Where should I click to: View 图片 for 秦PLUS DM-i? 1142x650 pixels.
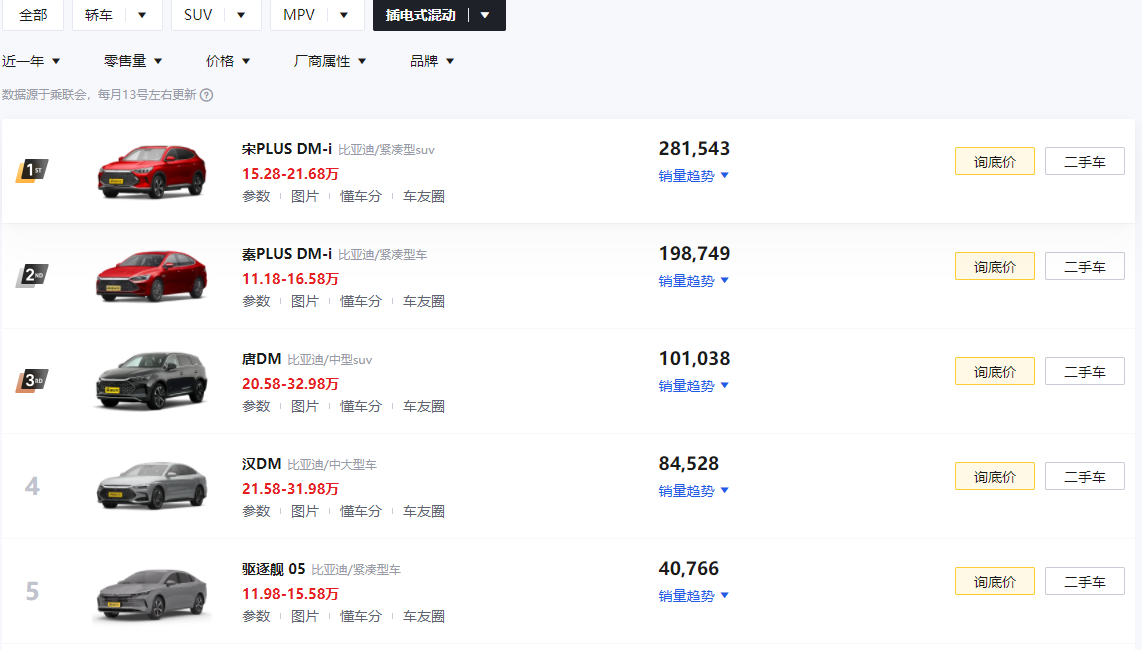click(304, 301)
